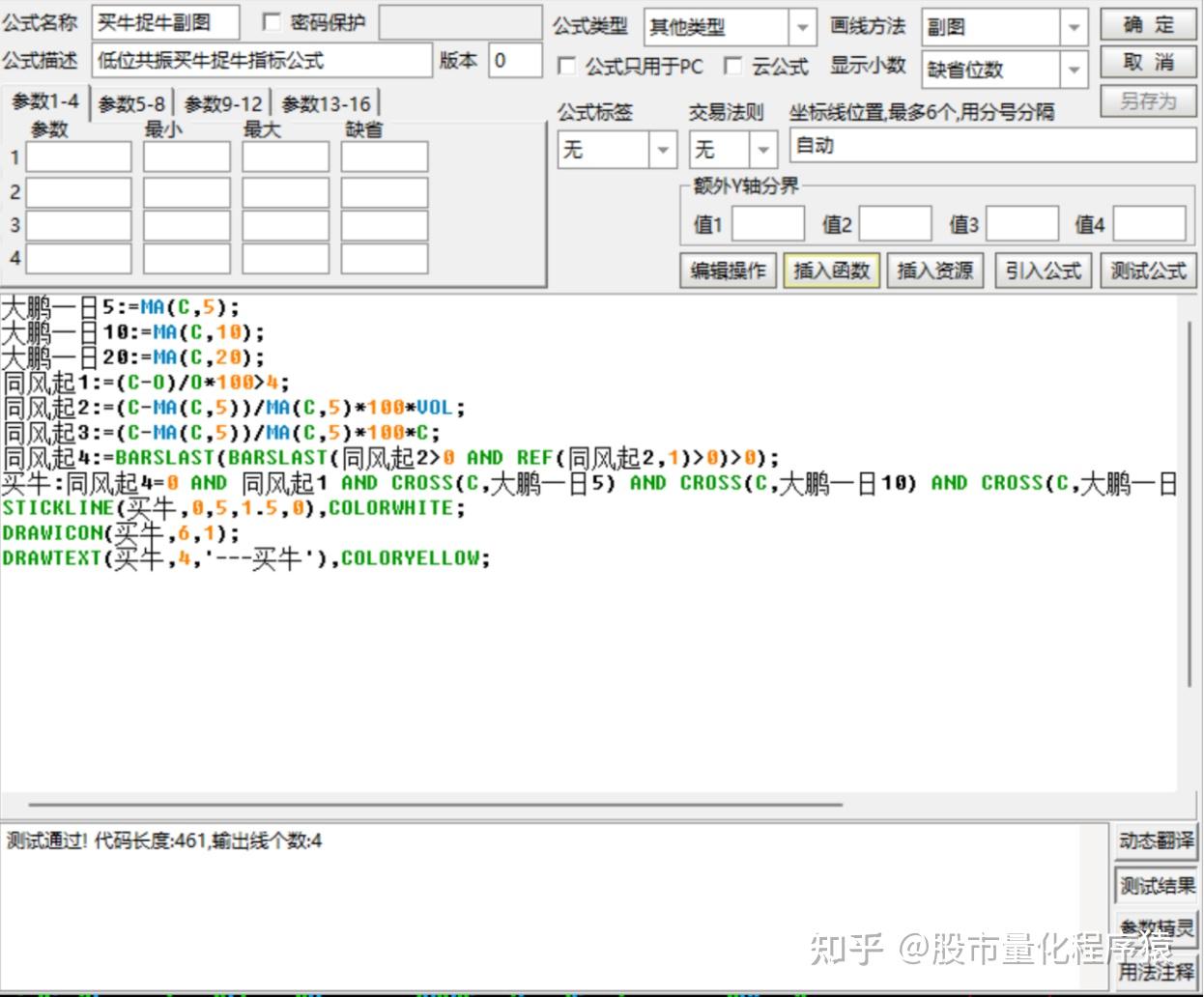Click the 值2 input field
Viewport: 1204px width, 997px height.
click(x=896, y=223)
